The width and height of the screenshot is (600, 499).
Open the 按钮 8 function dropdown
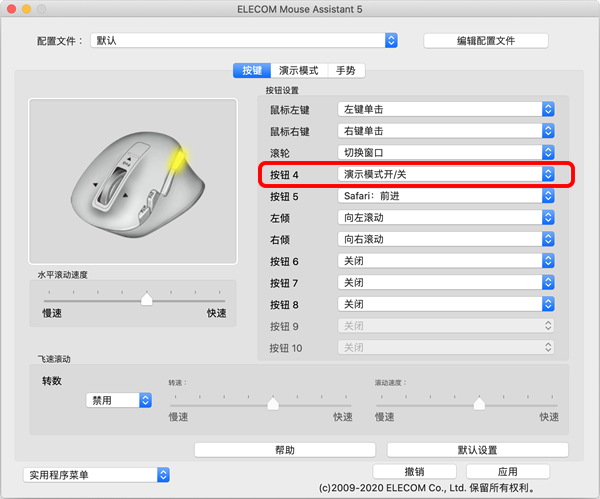click(446, 304)
